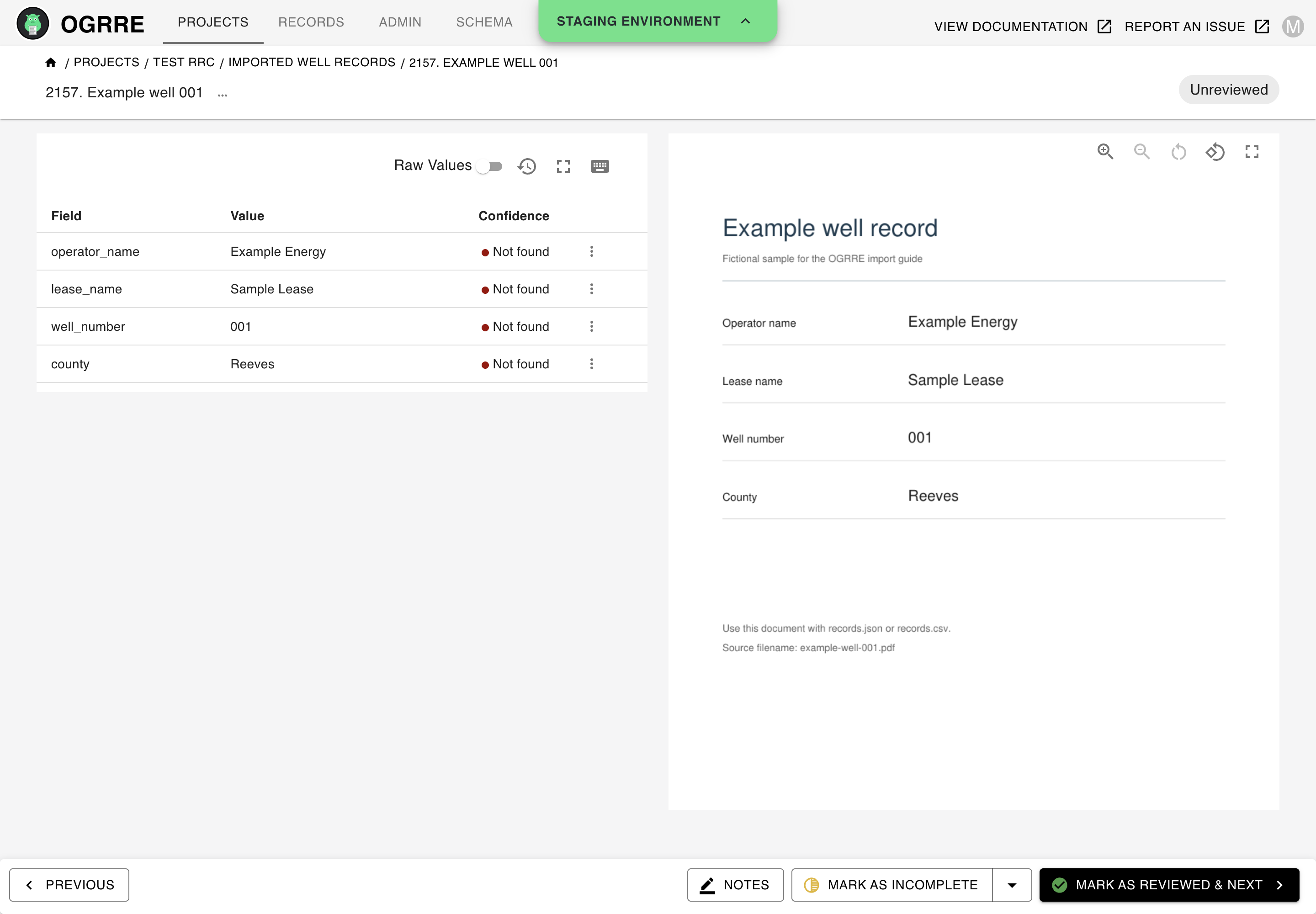The height and width of the screenshot is (914, 1316).
Task: Open the Admin tab
Action: [400, 22]
